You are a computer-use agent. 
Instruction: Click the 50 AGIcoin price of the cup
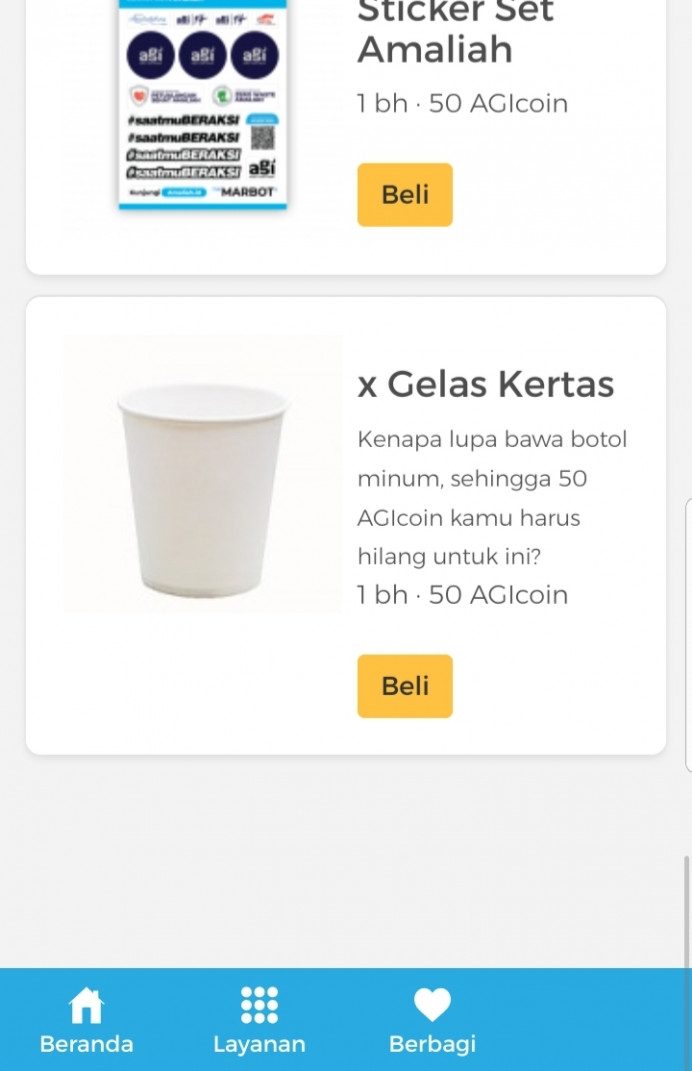click(462, 594)
